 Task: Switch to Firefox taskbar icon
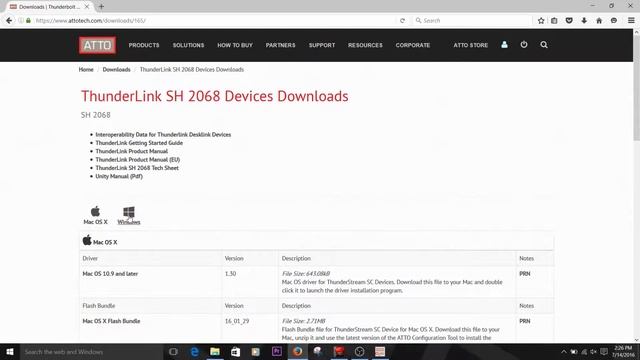297,352
